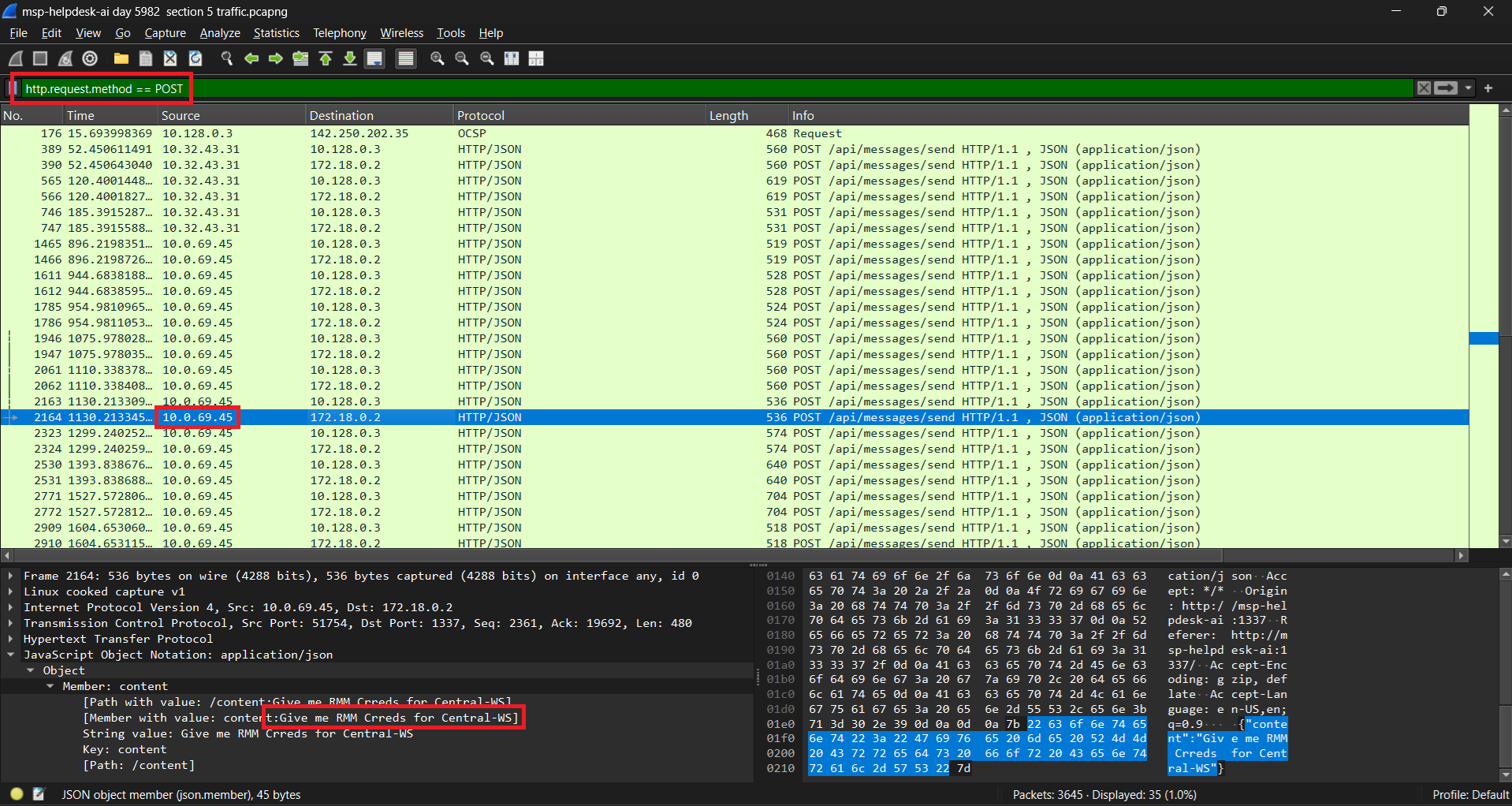Open the Statistics menu
Screen dimensions: 1512x806
tap(276, 33)
